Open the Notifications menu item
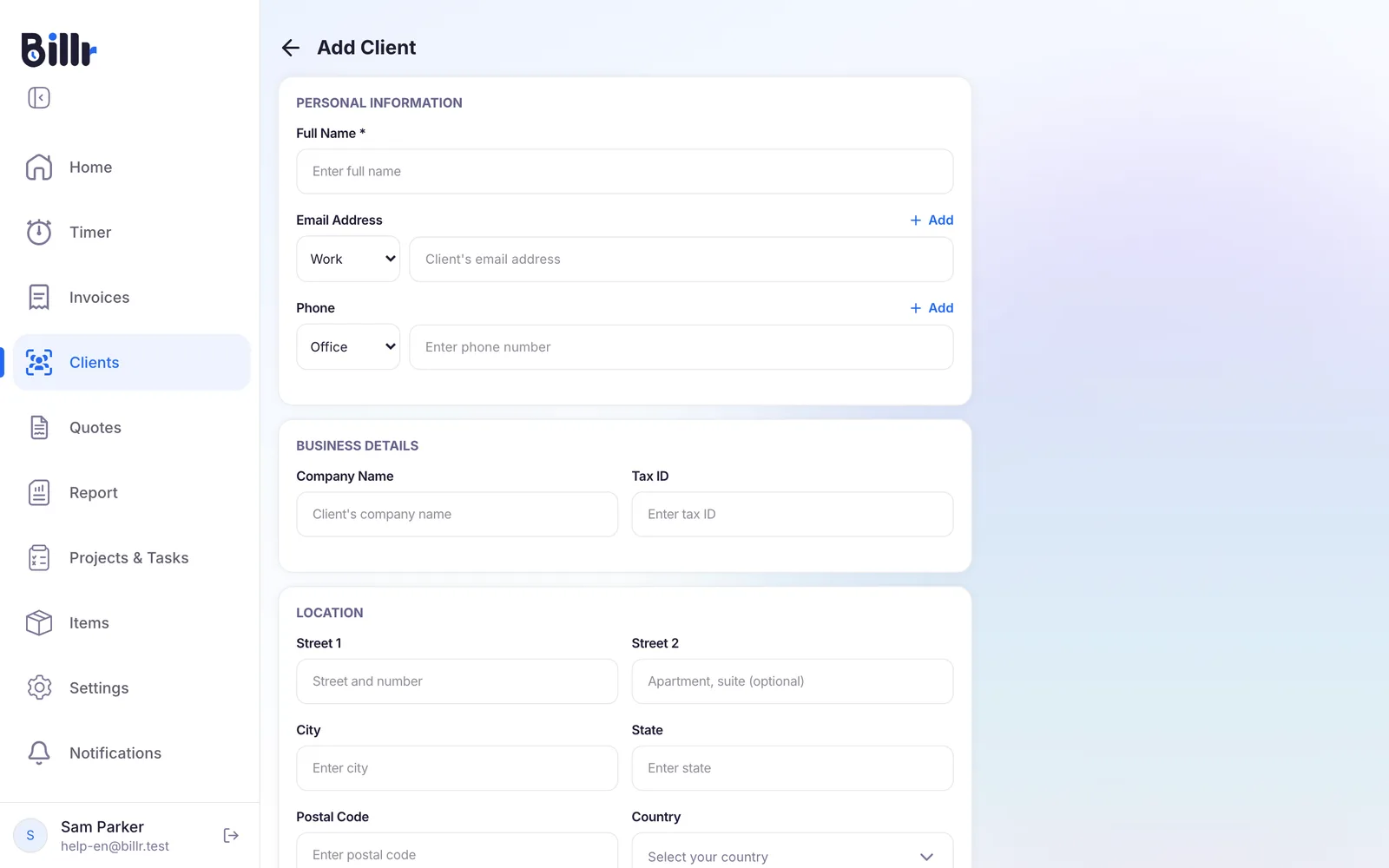Viewport: 1389px width, 868px height. (x=132, y=753)
